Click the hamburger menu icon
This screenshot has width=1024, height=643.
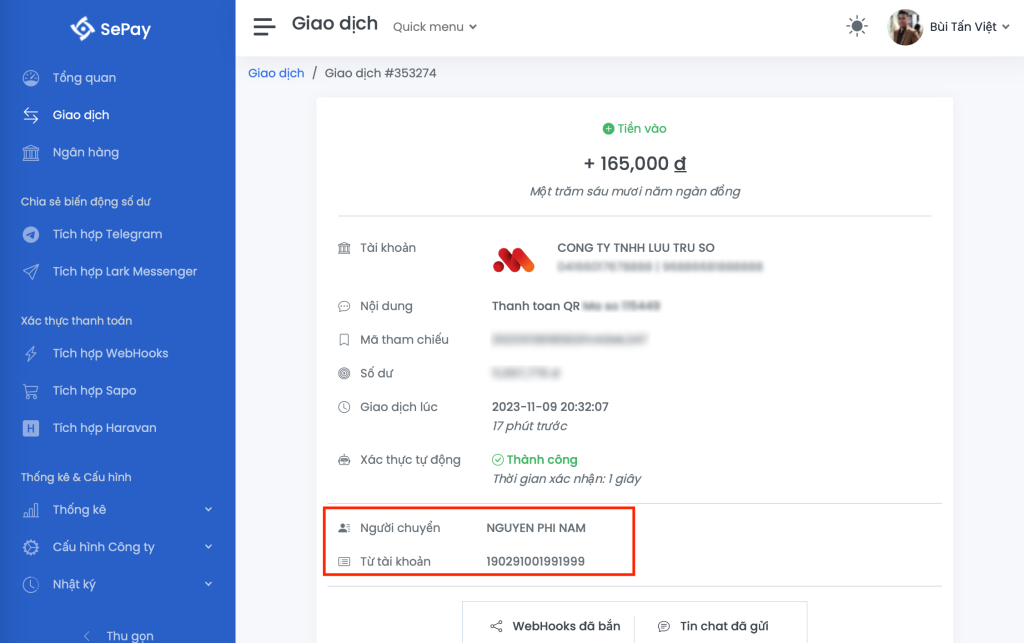(263, 26)
